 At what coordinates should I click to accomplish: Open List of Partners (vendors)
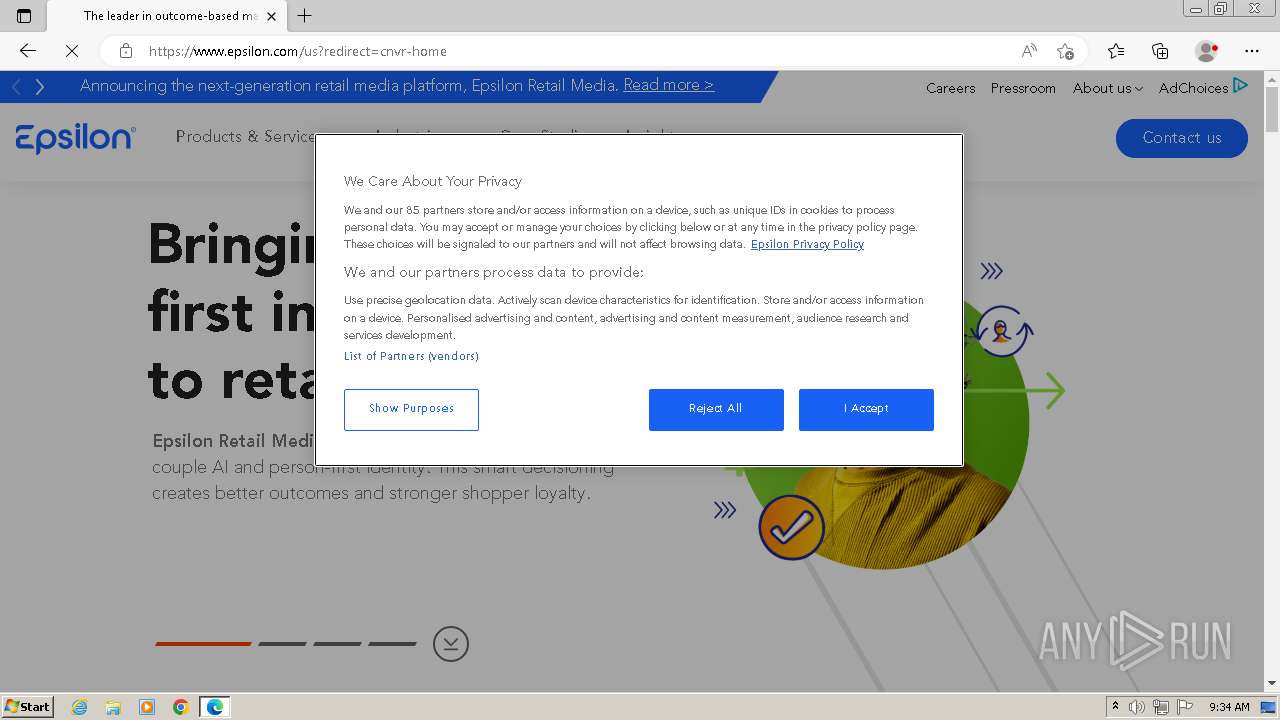[411, 356]
